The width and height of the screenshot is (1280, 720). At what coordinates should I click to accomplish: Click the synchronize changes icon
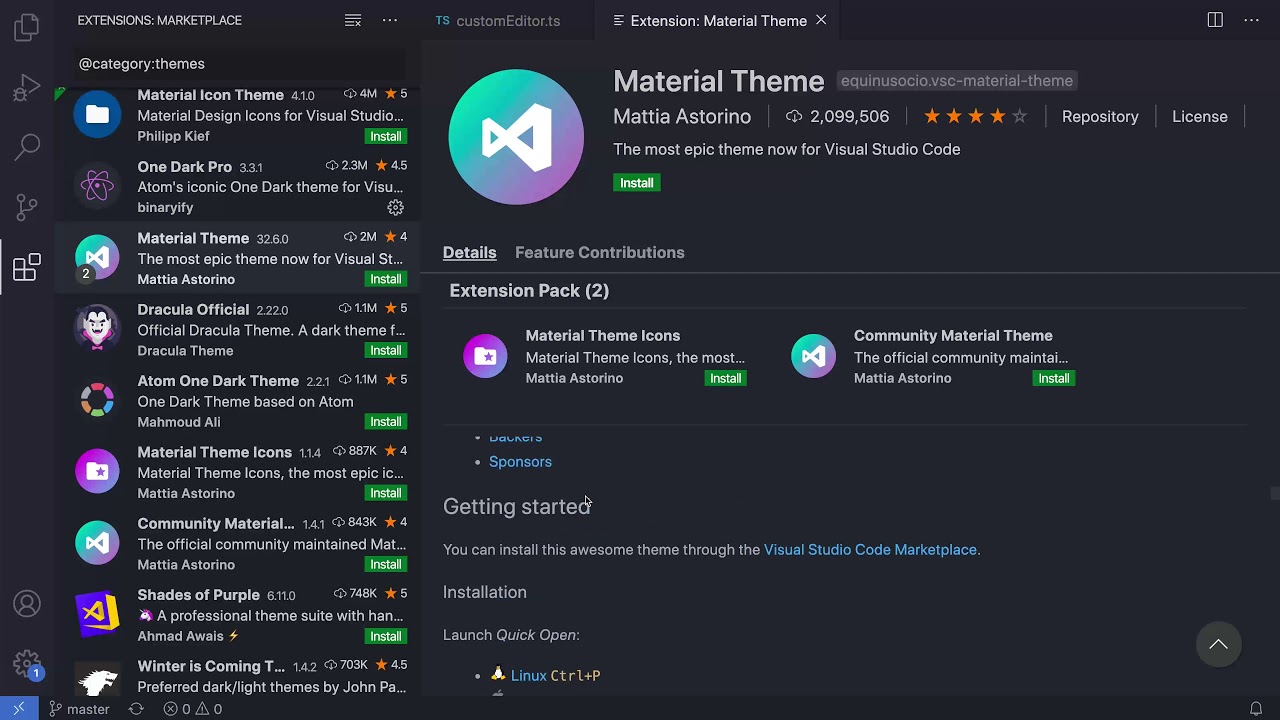point(136,709)
